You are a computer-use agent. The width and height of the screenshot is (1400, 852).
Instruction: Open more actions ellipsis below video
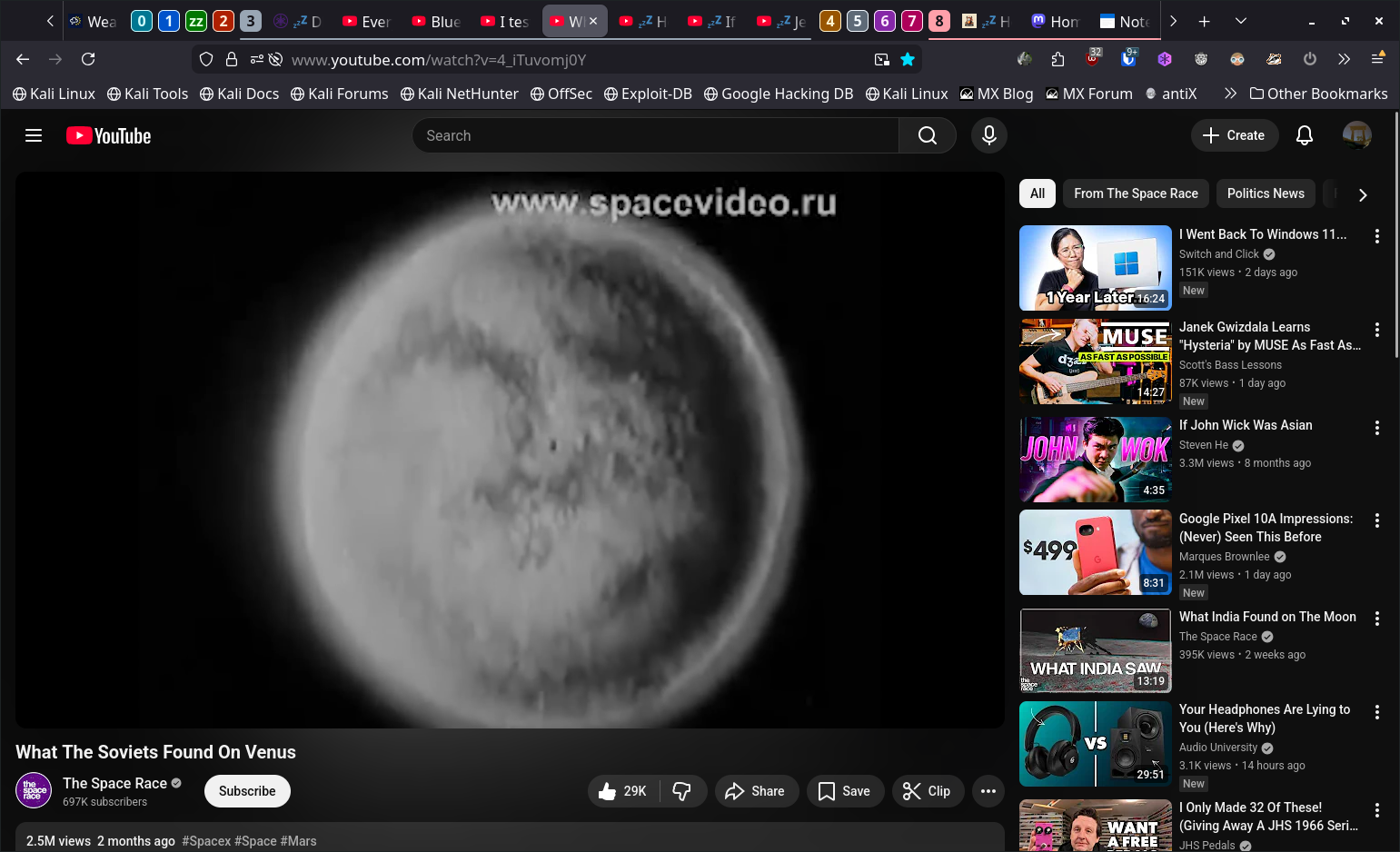988,791
